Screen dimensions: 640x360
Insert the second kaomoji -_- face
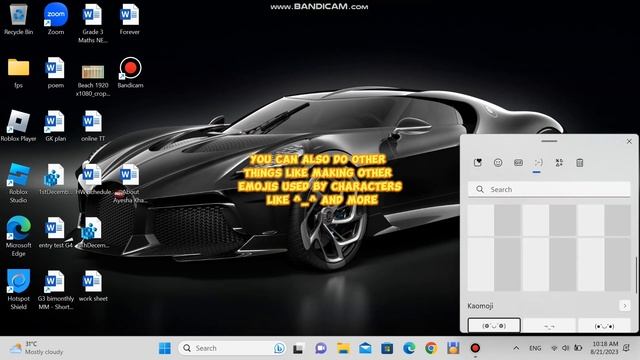point(549,325)
